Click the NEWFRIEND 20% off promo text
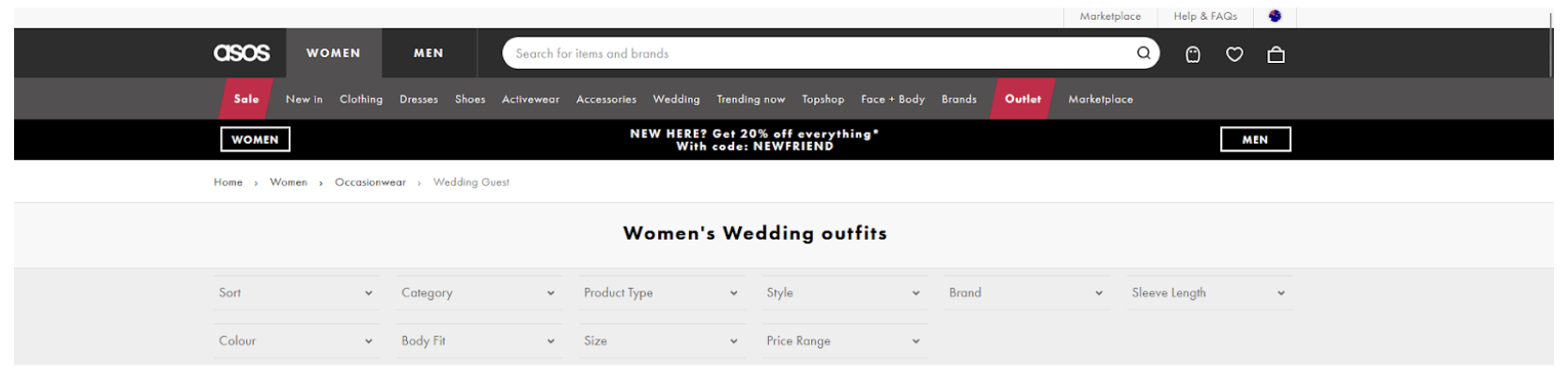The width and height of the screenshot is (1568, 378). click(x=755, y=139)
